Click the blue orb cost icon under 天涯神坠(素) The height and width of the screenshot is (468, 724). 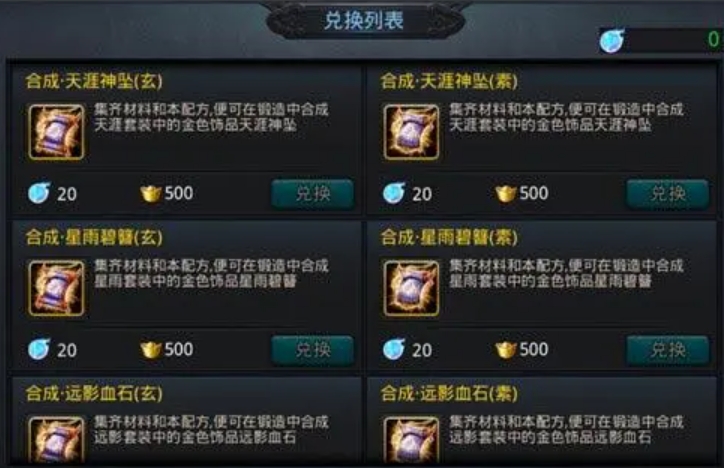pyautogui.click(x=394, y=193)
